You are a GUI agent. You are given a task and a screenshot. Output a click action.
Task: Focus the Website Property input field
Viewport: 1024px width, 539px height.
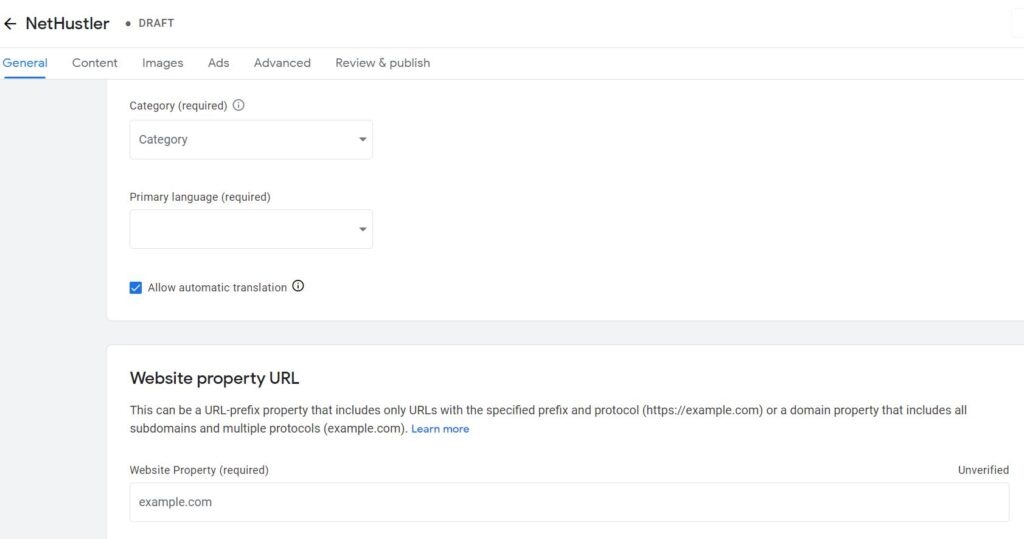click(x=569, y=502)
